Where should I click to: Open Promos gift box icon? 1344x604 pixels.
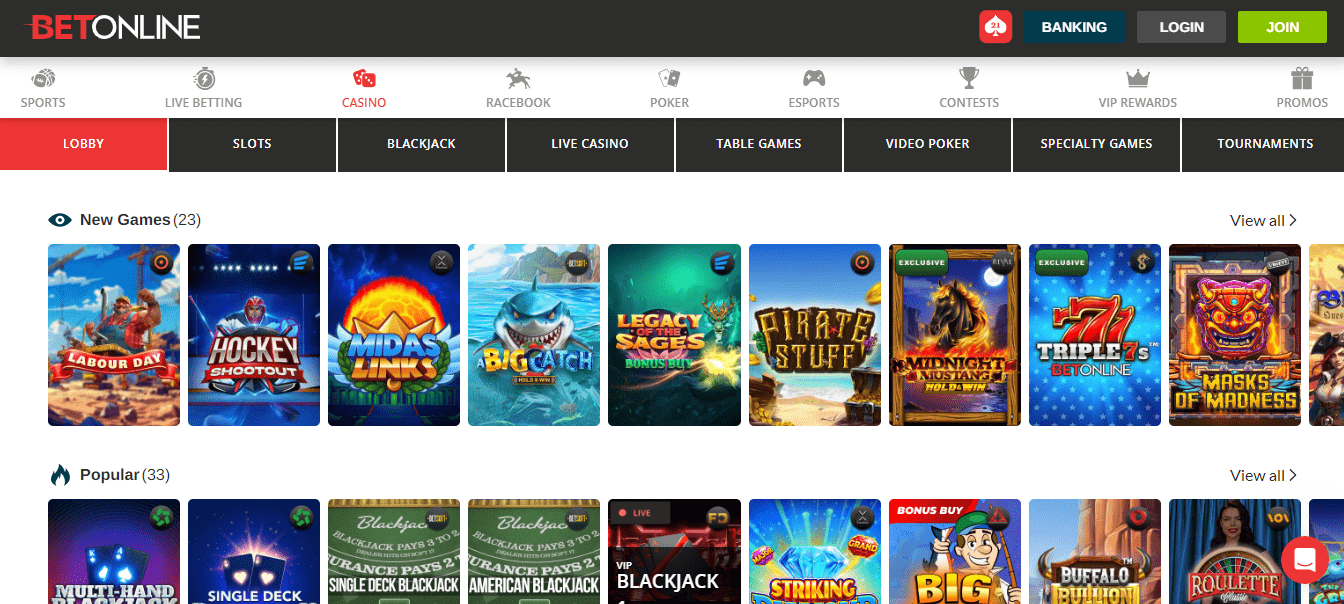[1301, 79]
